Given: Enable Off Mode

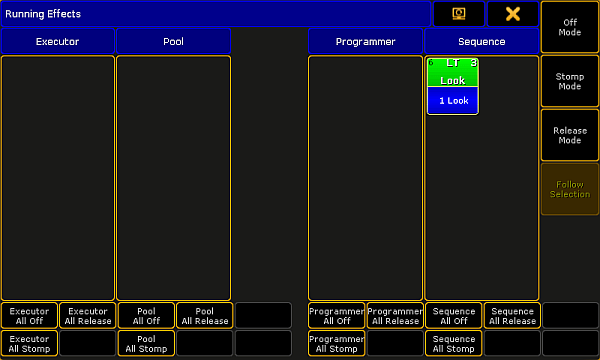Looking at the screenshot, I should 569,27.
